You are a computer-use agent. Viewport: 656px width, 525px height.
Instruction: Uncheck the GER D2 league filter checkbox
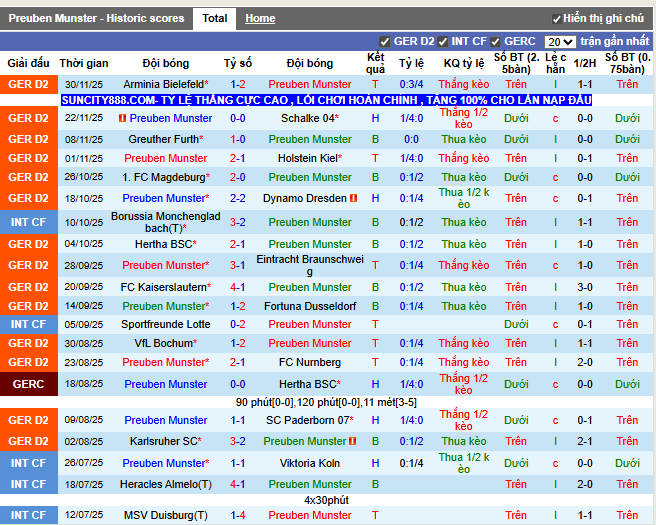[386, 42]
